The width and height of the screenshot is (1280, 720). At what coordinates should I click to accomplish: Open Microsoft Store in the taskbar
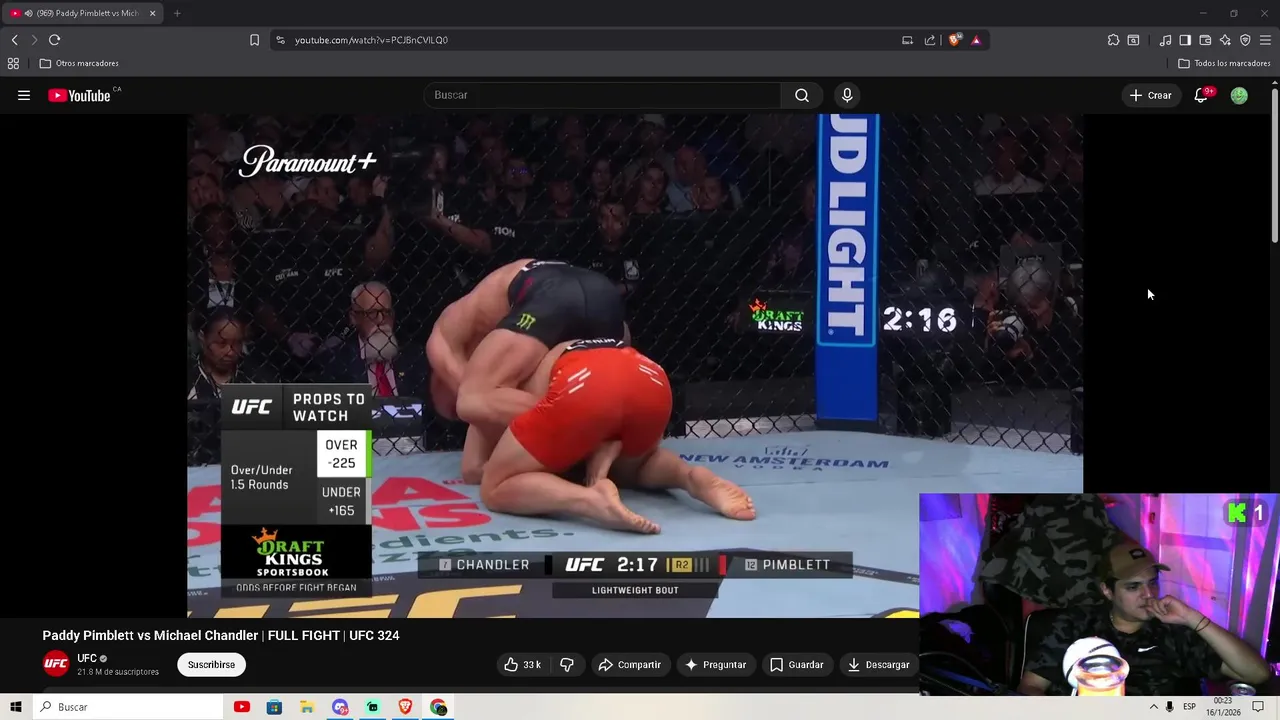274,707
